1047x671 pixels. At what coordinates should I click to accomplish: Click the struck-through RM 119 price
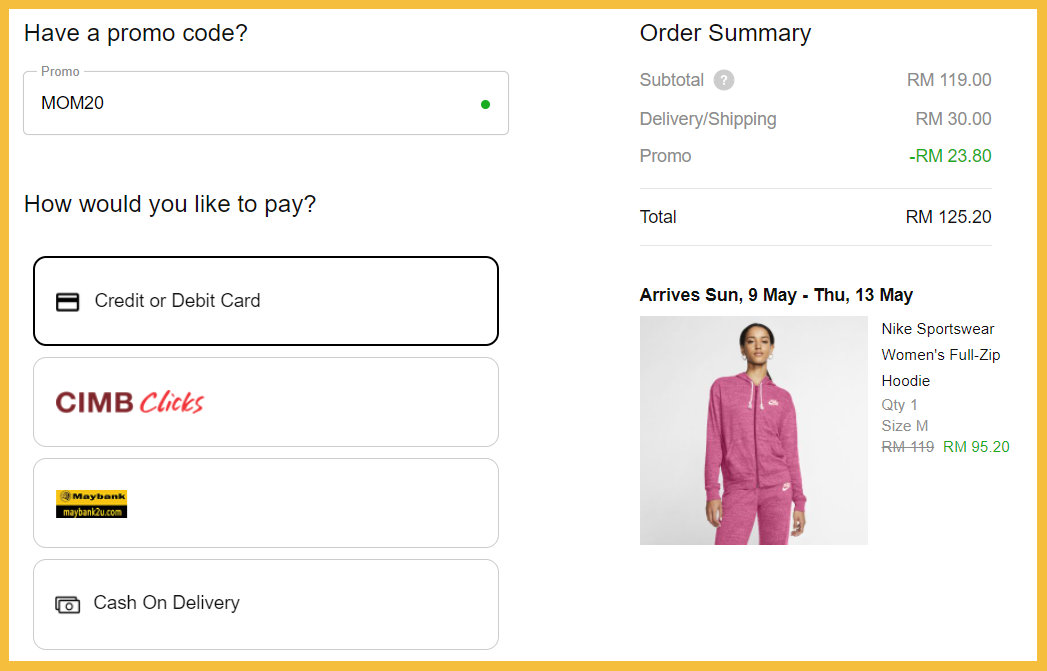click(x=907, y=447)
